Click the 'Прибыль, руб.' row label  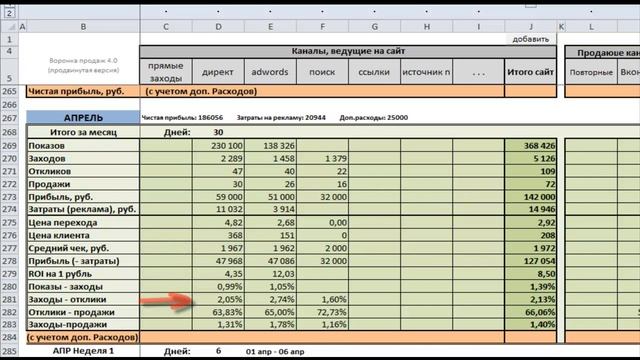[83, 197]
